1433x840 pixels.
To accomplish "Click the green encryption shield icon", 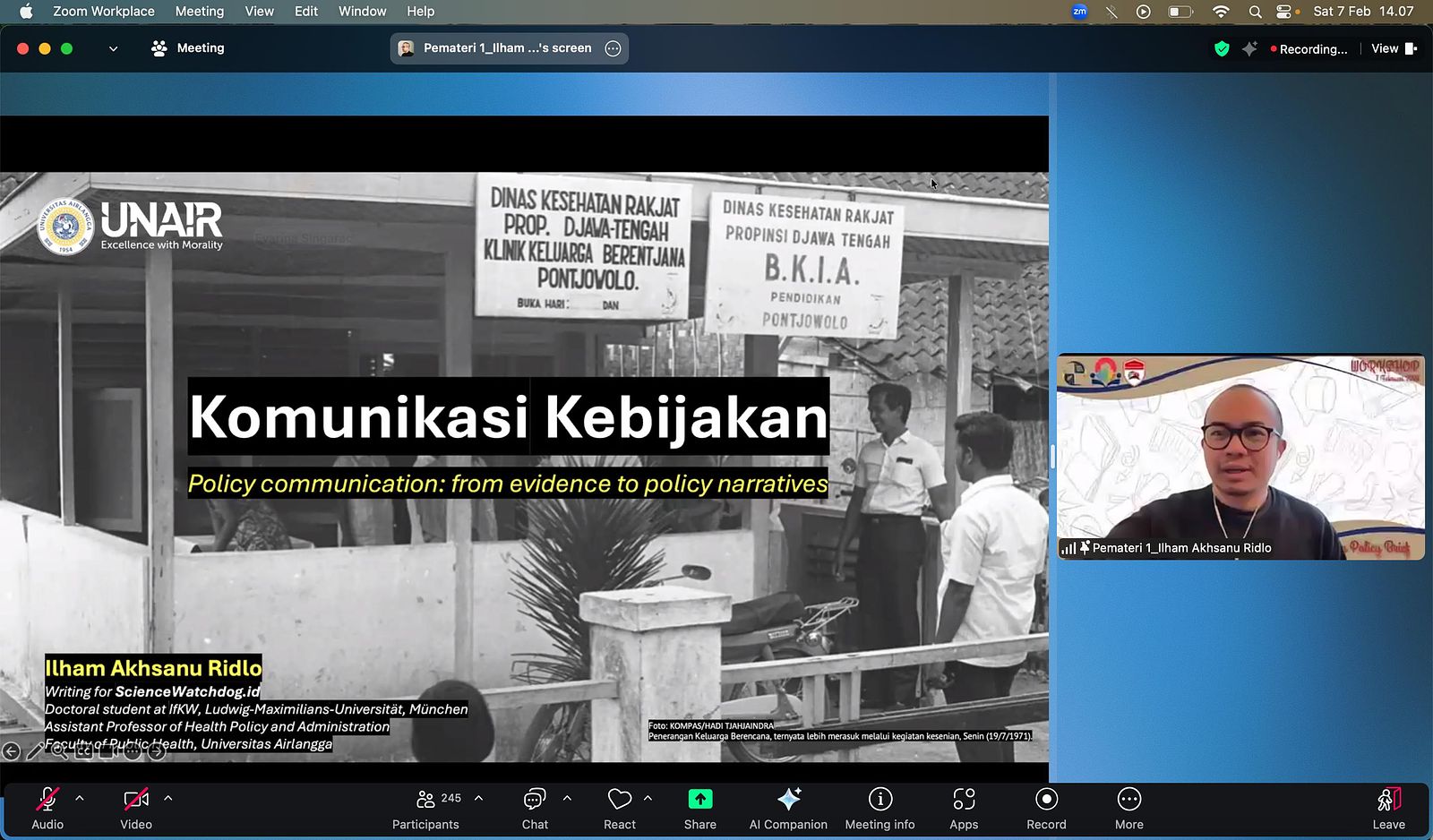I will click(x=1222, y=49).
